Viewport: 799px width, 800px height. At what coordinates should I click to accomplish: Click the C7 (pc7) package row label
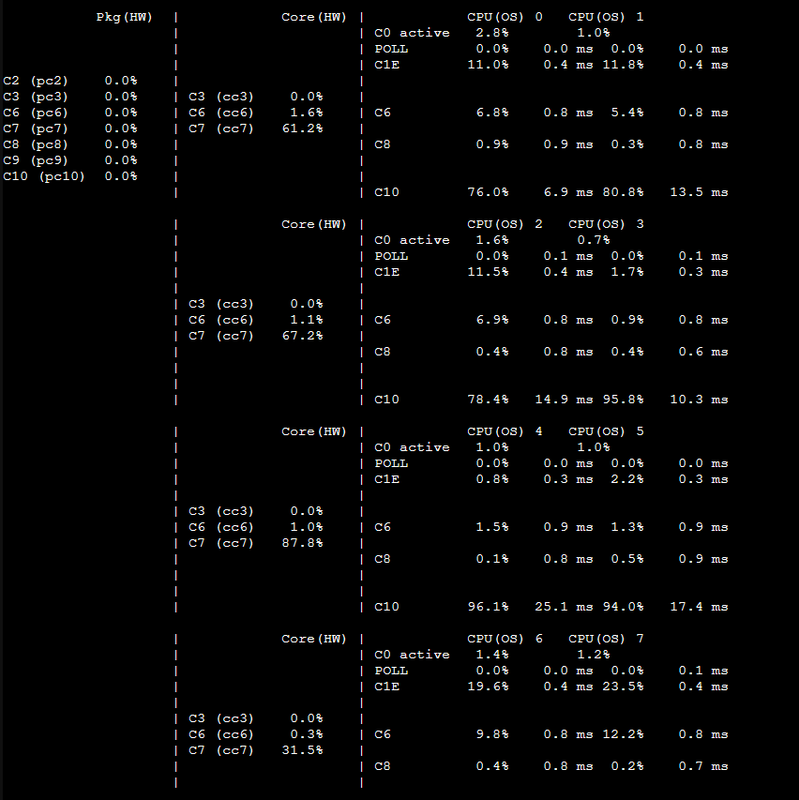tap(35, 129)
